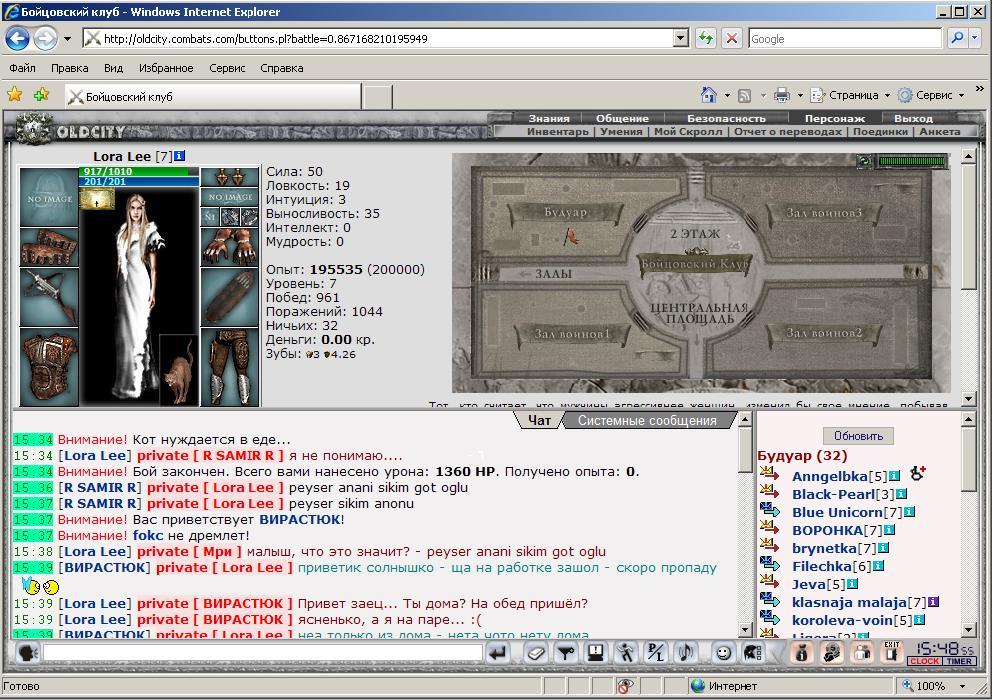Image resolution: width=992 pixels, height=700 pixels.
Task: Open the Файл menu
Action: tap(22, 68)
